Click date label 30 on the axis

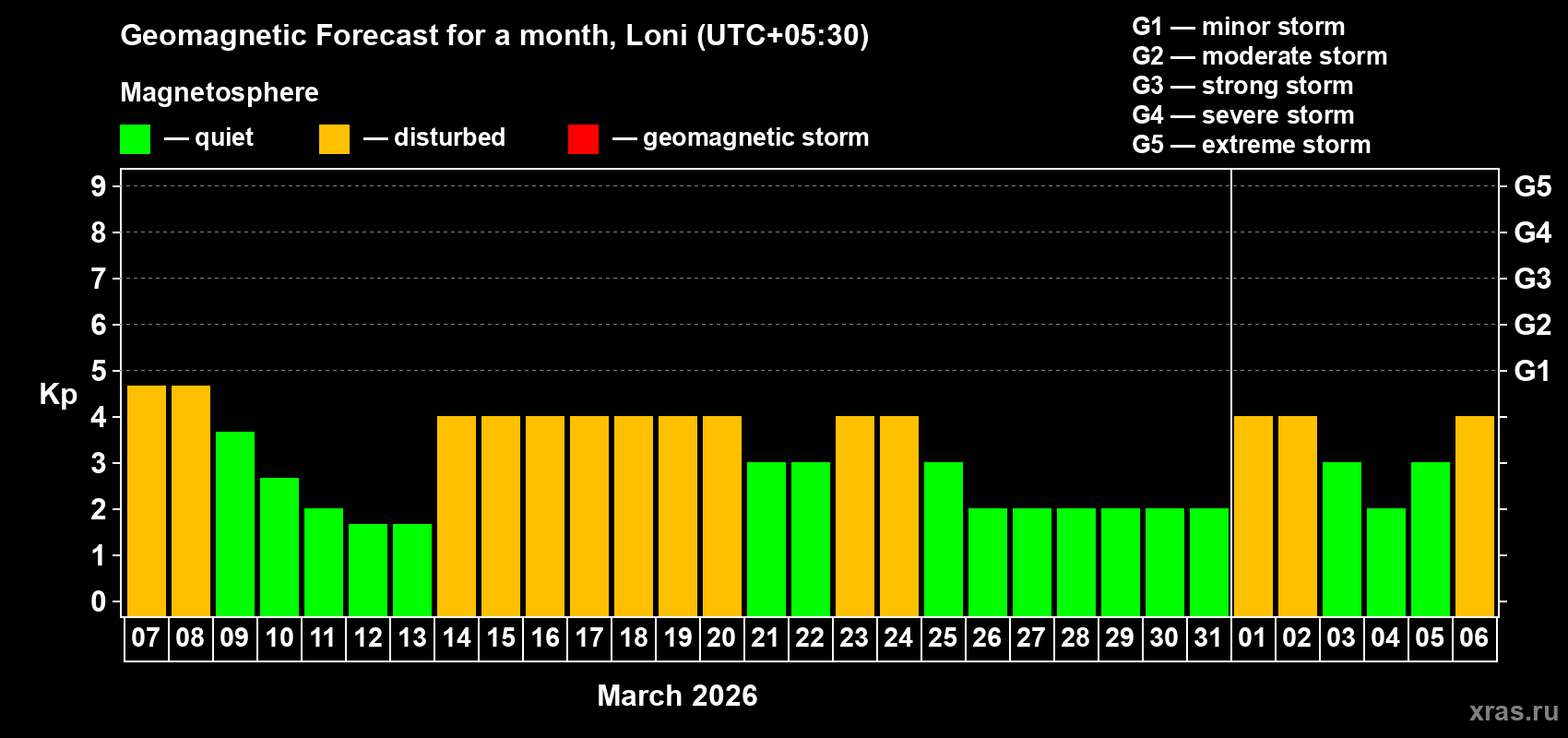1164,637
